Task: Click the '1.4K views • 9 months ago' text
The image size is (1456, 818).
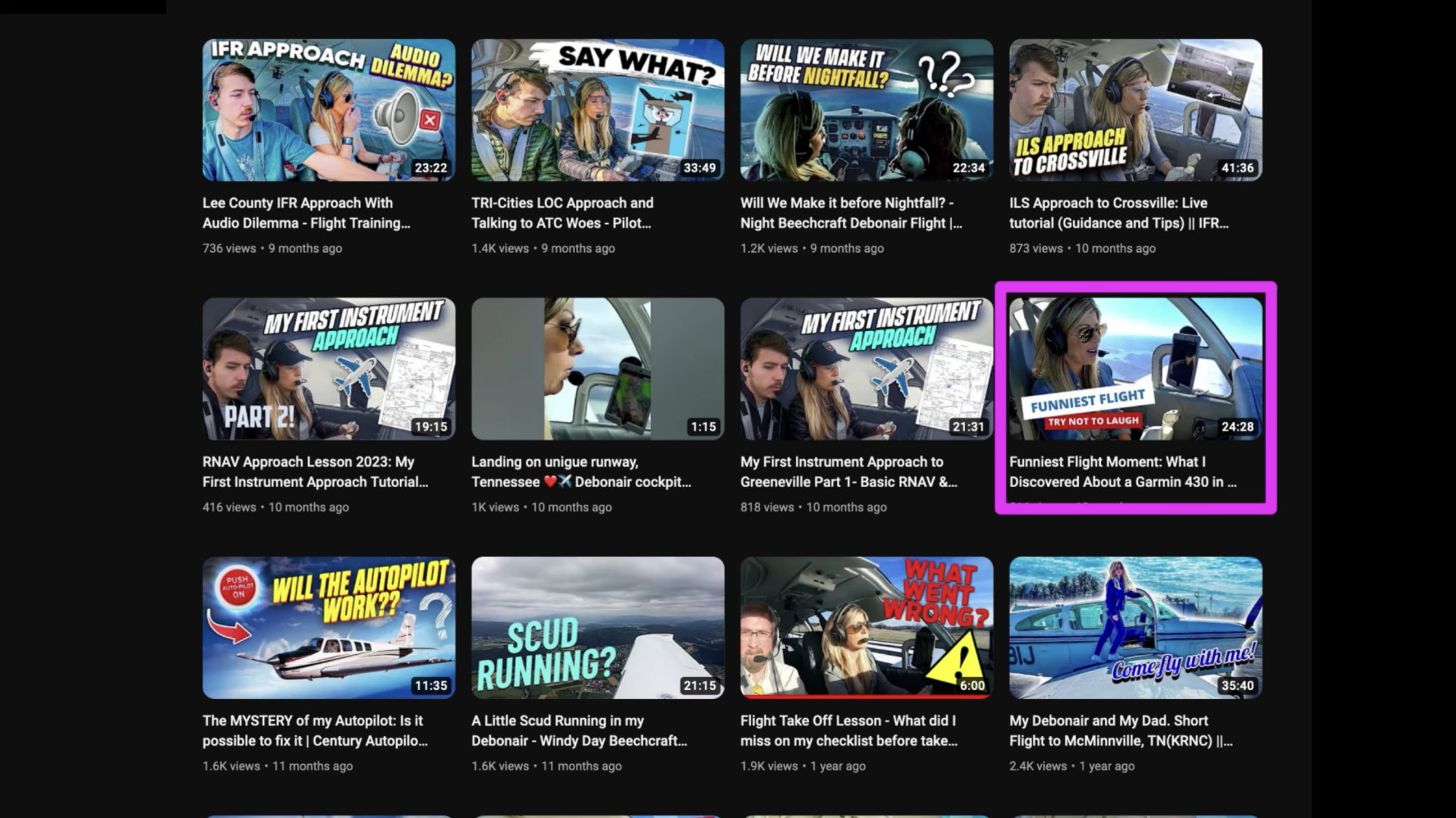Action: pyautogui.click(x=543, y=248)
